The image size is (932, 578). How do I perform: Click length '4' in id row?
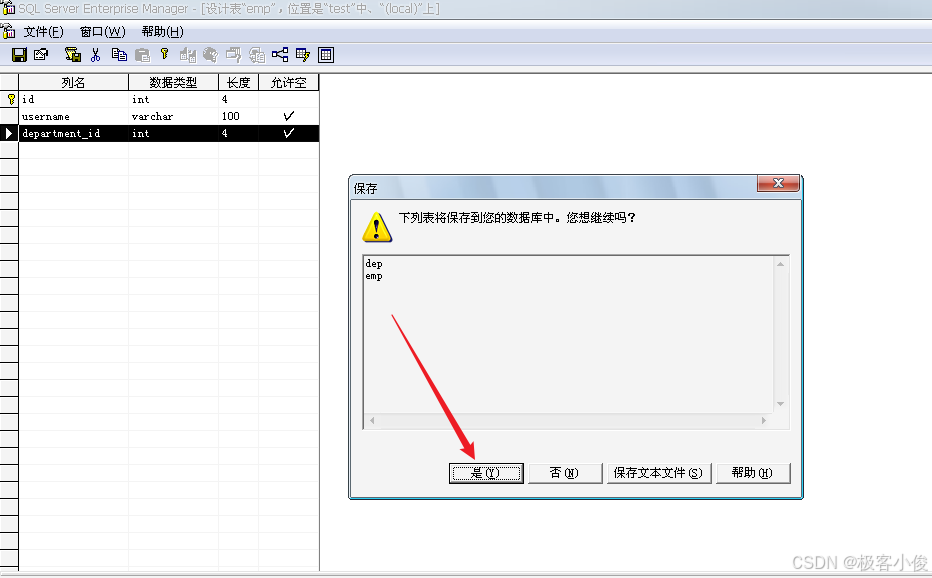pyautogui.click(x=238, y=99)
